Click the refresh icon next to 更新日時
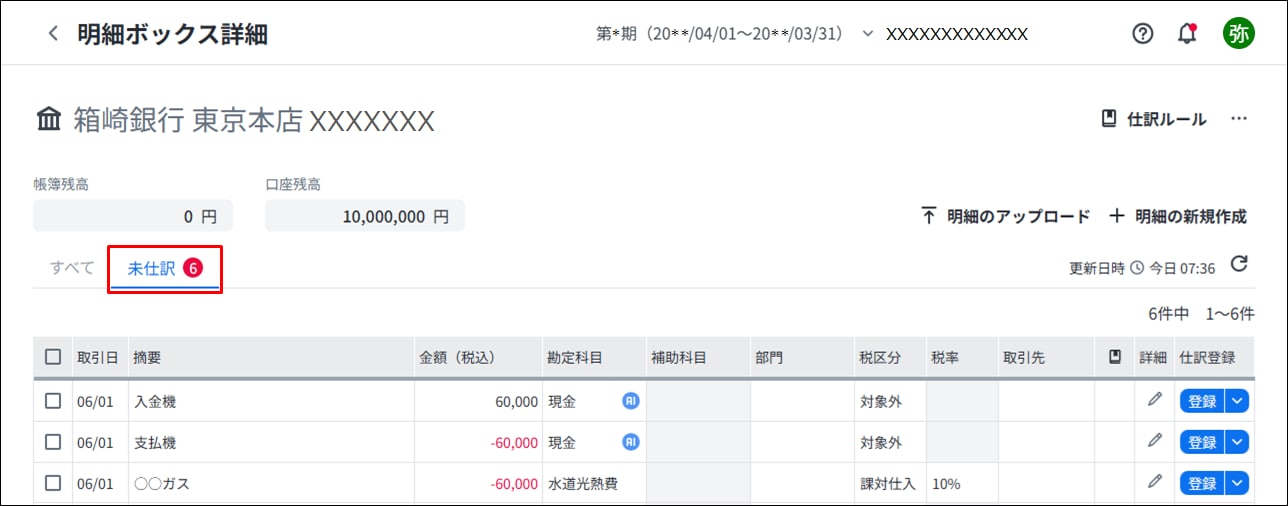This screenshot has width=1288, height=506. (x=1239, y=265)
